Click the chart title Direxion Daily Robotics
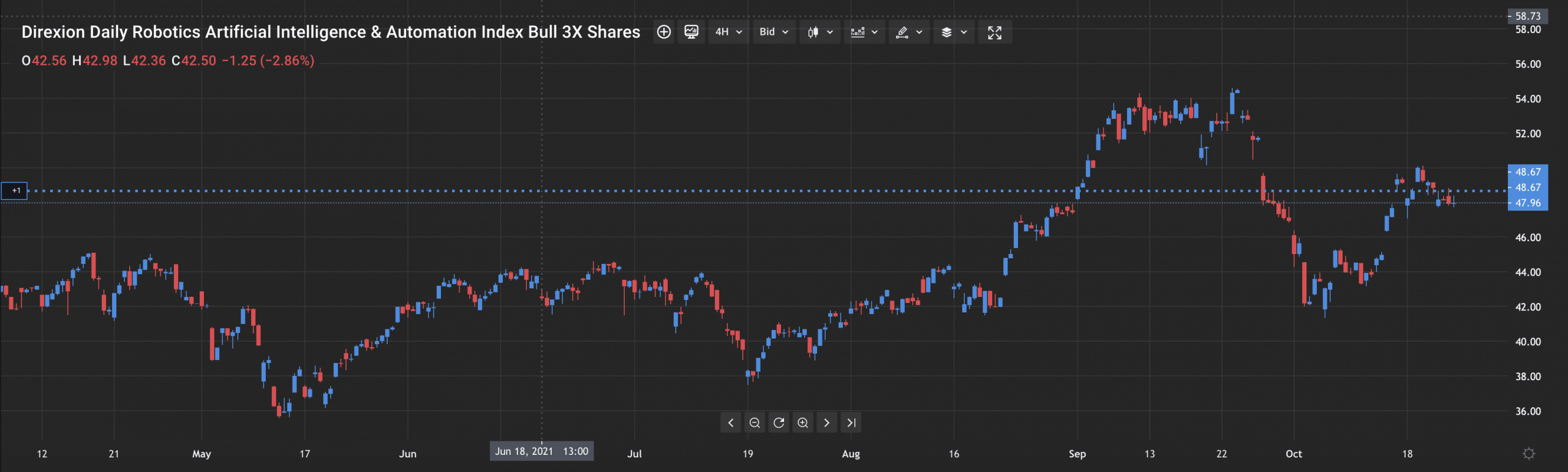Image resolution: width=1568 pixels, height=472 pixels. click(x=331, y=32)
